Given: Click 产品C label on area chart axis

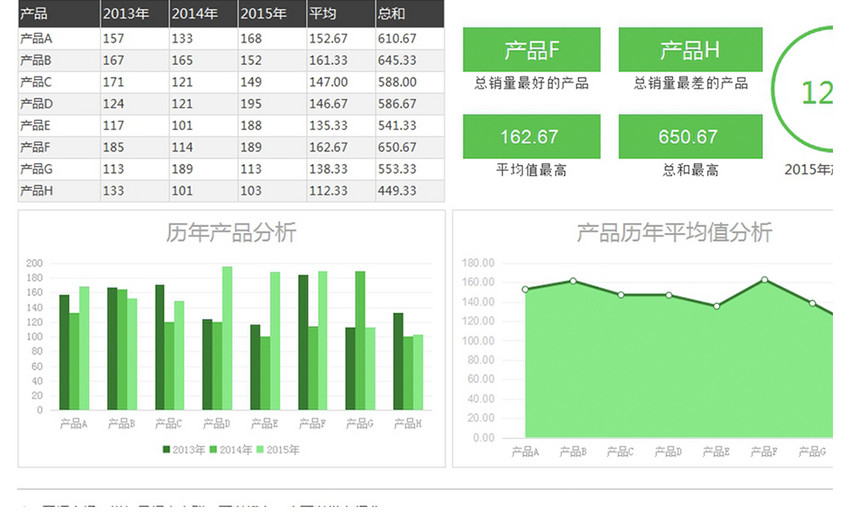Looking at the screenshot, I should pyautogui.click(x=621, y=452).
